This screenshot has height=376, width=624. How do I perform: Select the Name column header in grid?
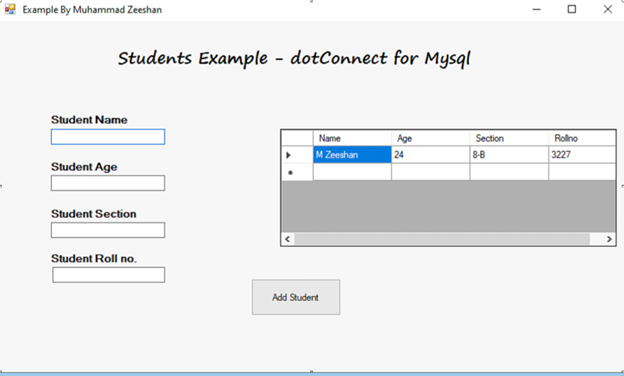(x=352, y=138)
